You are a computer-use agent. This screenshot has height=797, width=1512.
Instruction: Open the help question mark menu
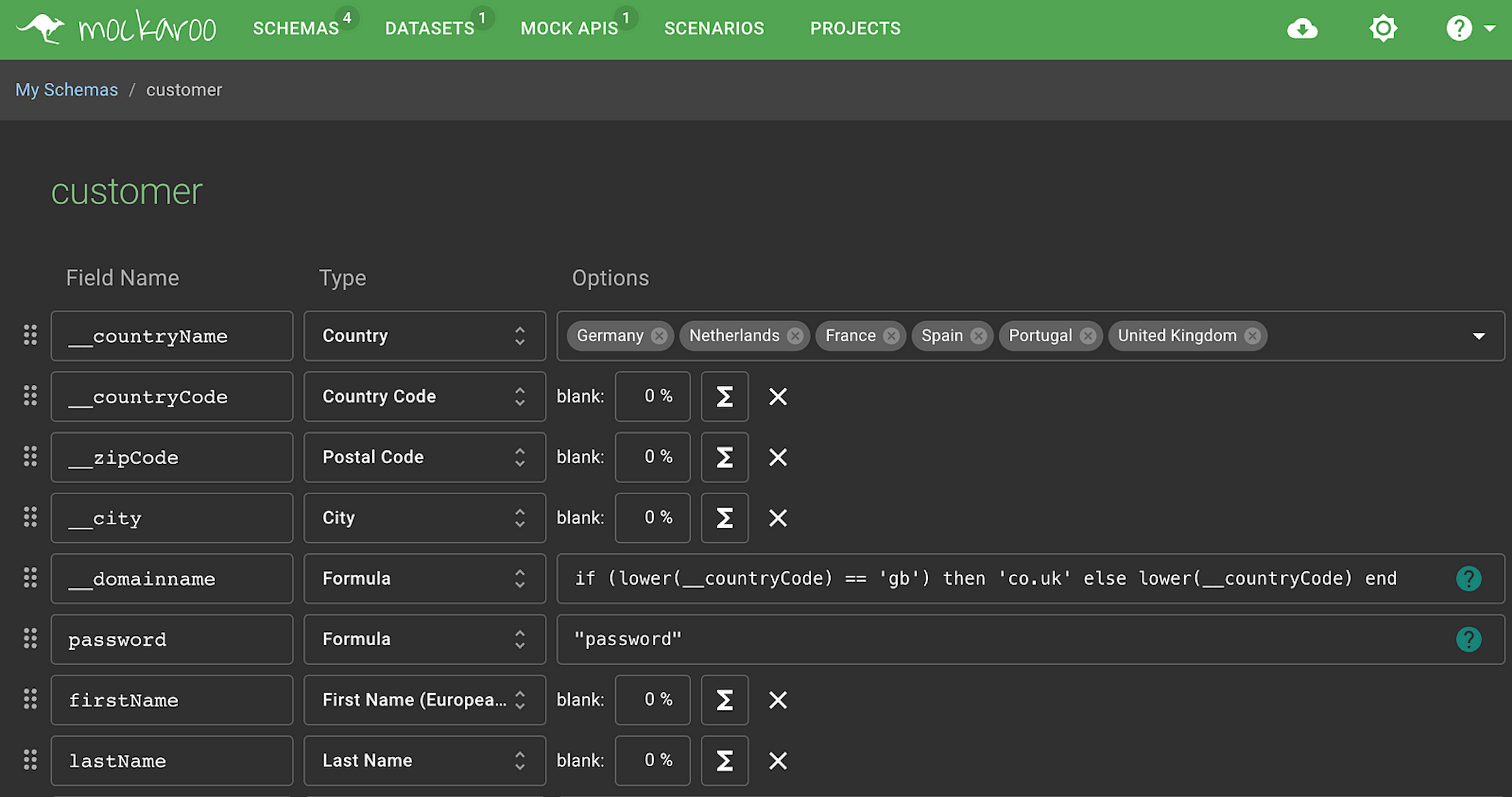click(1471, 28)
